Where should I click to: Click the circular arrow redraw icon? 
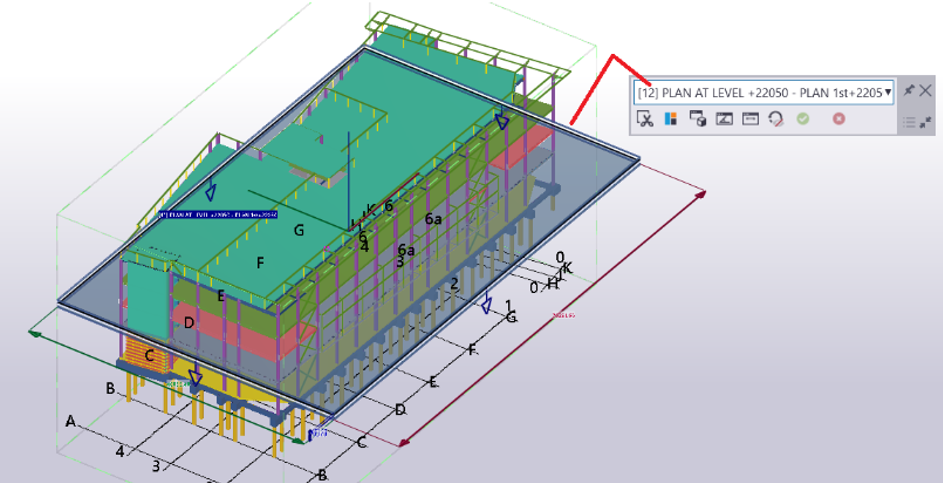(x=776, y=118)
